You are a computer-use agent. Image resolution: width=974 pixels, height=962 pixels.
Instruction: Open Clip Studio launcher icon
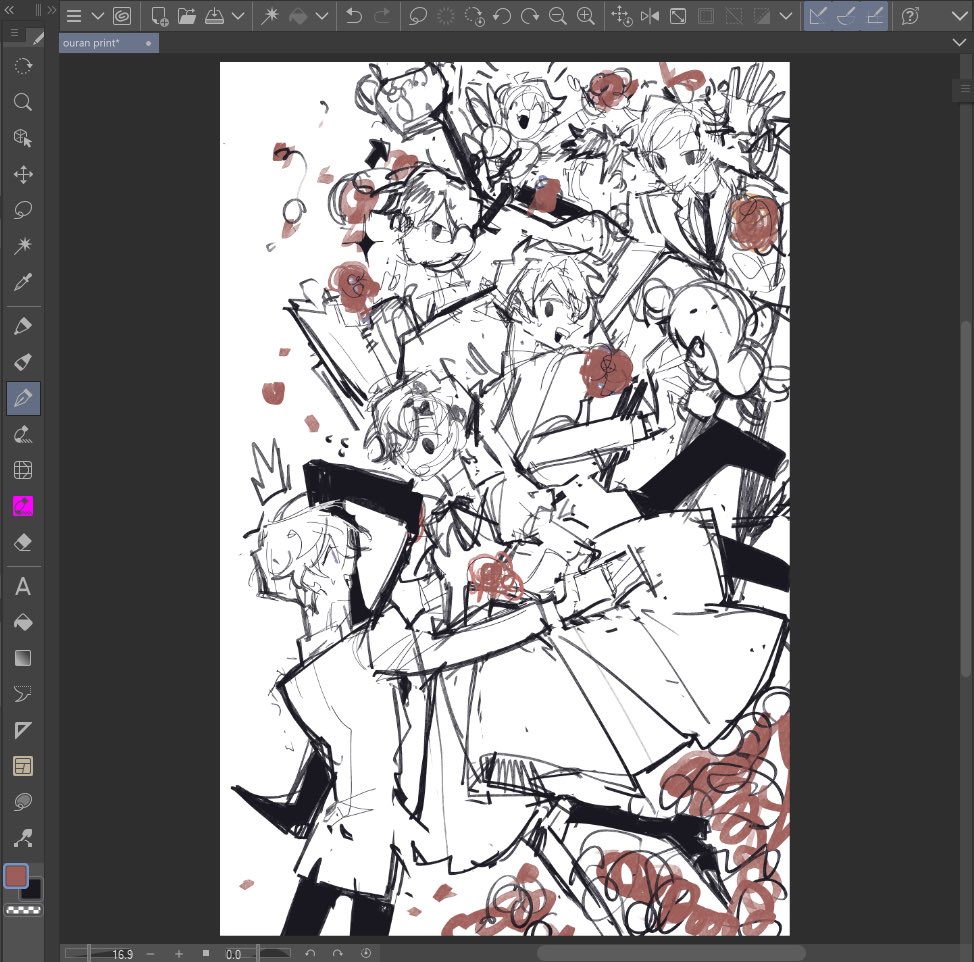point(122,16)
